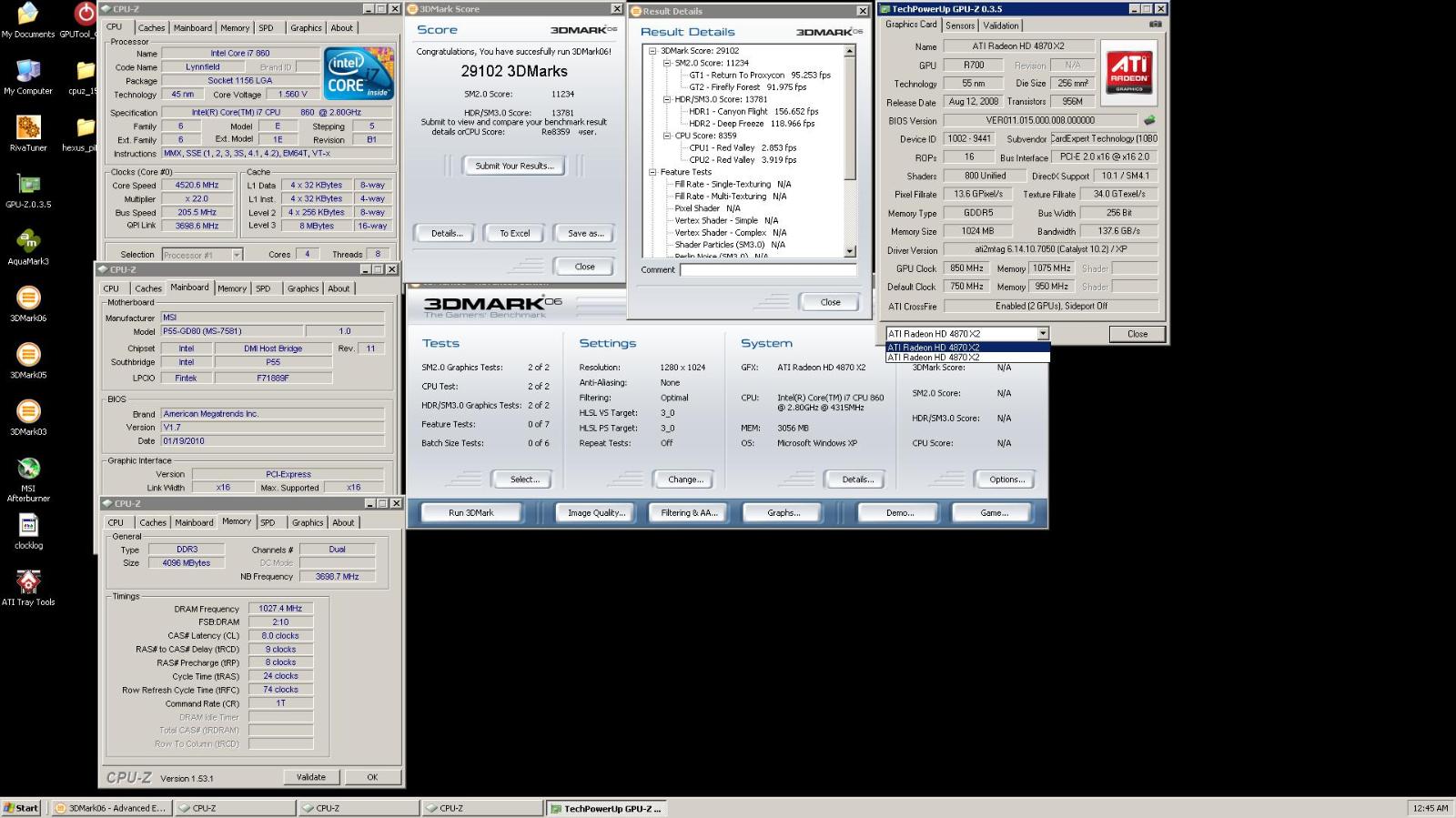Launch the 3DMark03 desktop shortcut
The width and height of the screenshot is (1456, 818).
[x=28, y=417]
